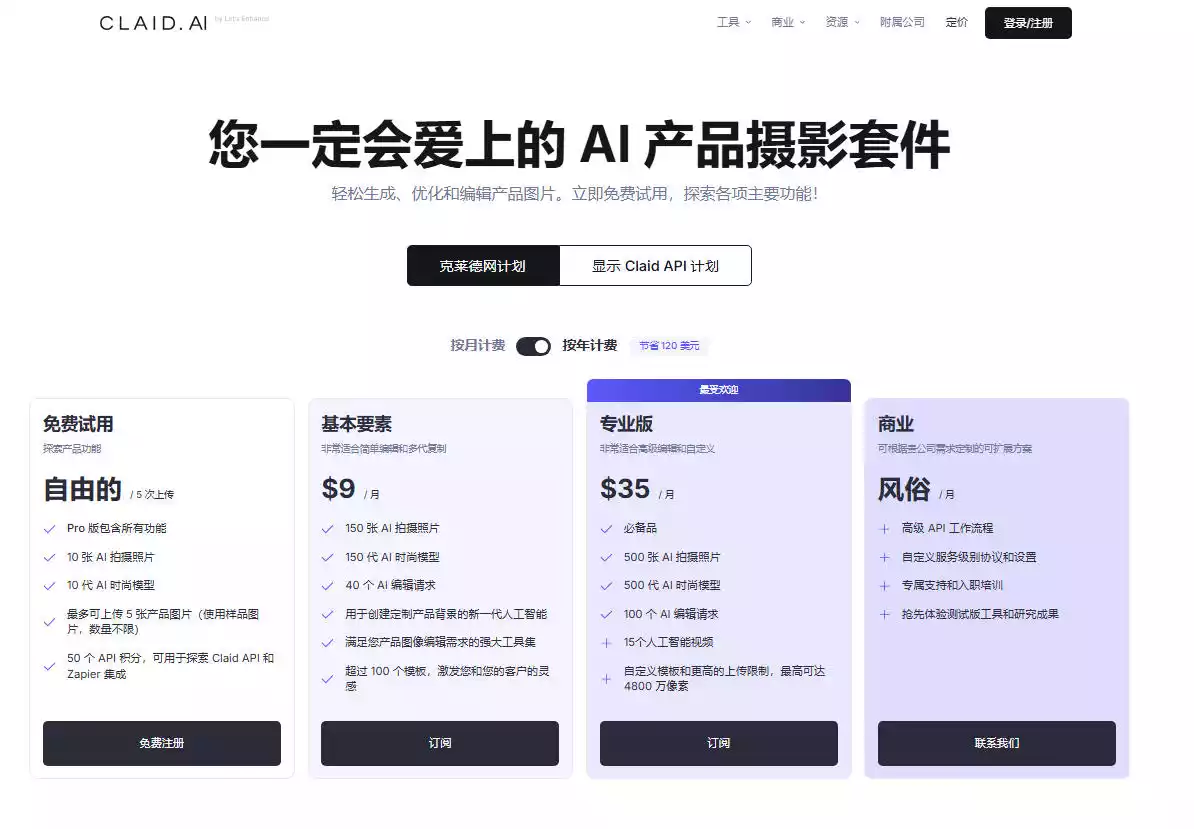
Task: Click checkmark beside 150 代 AI 时尚模型
Action: point(327,558)
